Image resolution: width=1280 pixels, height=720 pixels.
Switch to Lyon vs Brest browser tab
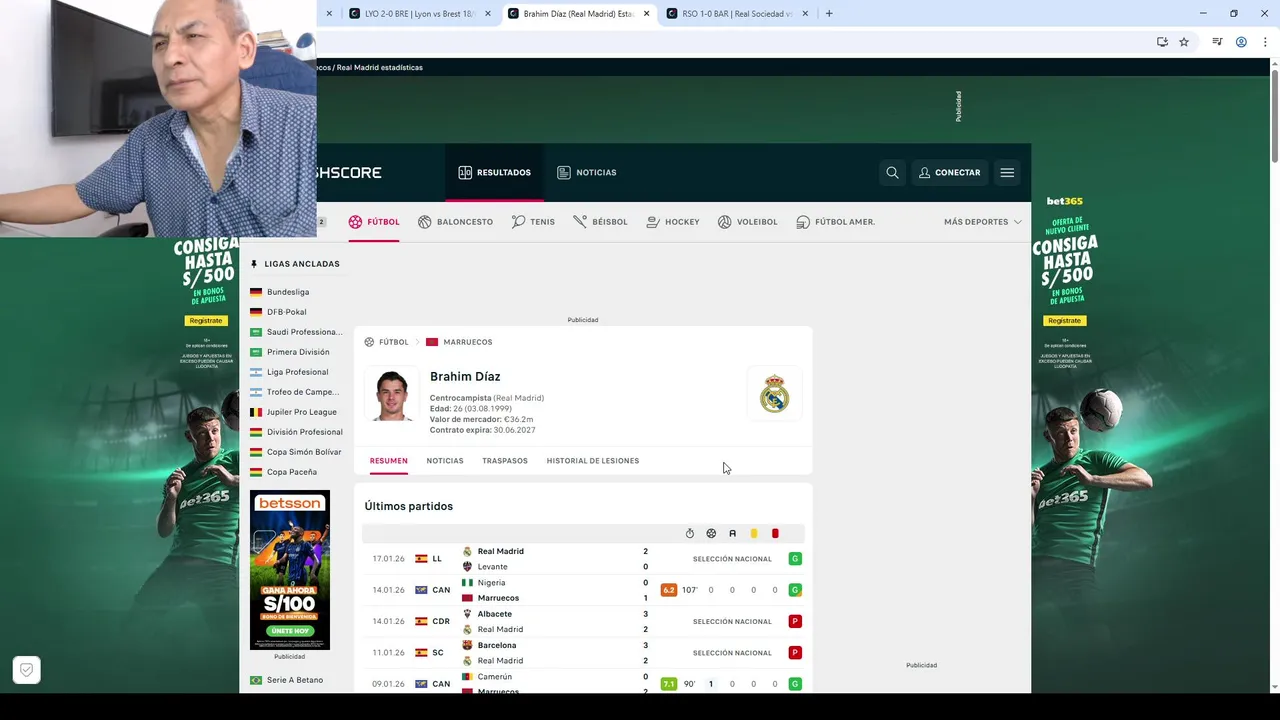click(x=420, y=14)
